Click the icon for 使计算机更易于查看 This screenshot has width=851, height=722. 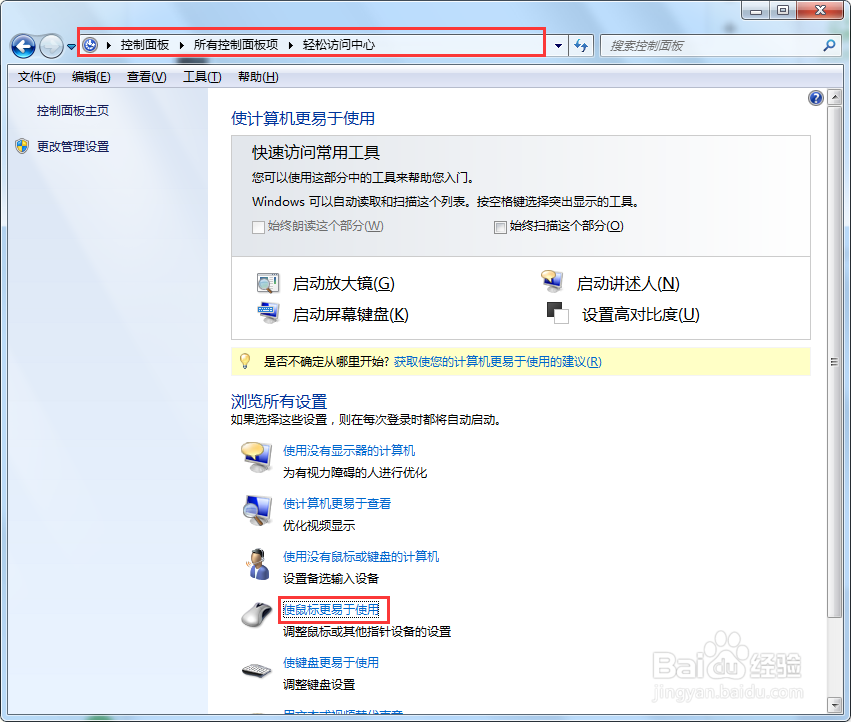click(257, 510)
